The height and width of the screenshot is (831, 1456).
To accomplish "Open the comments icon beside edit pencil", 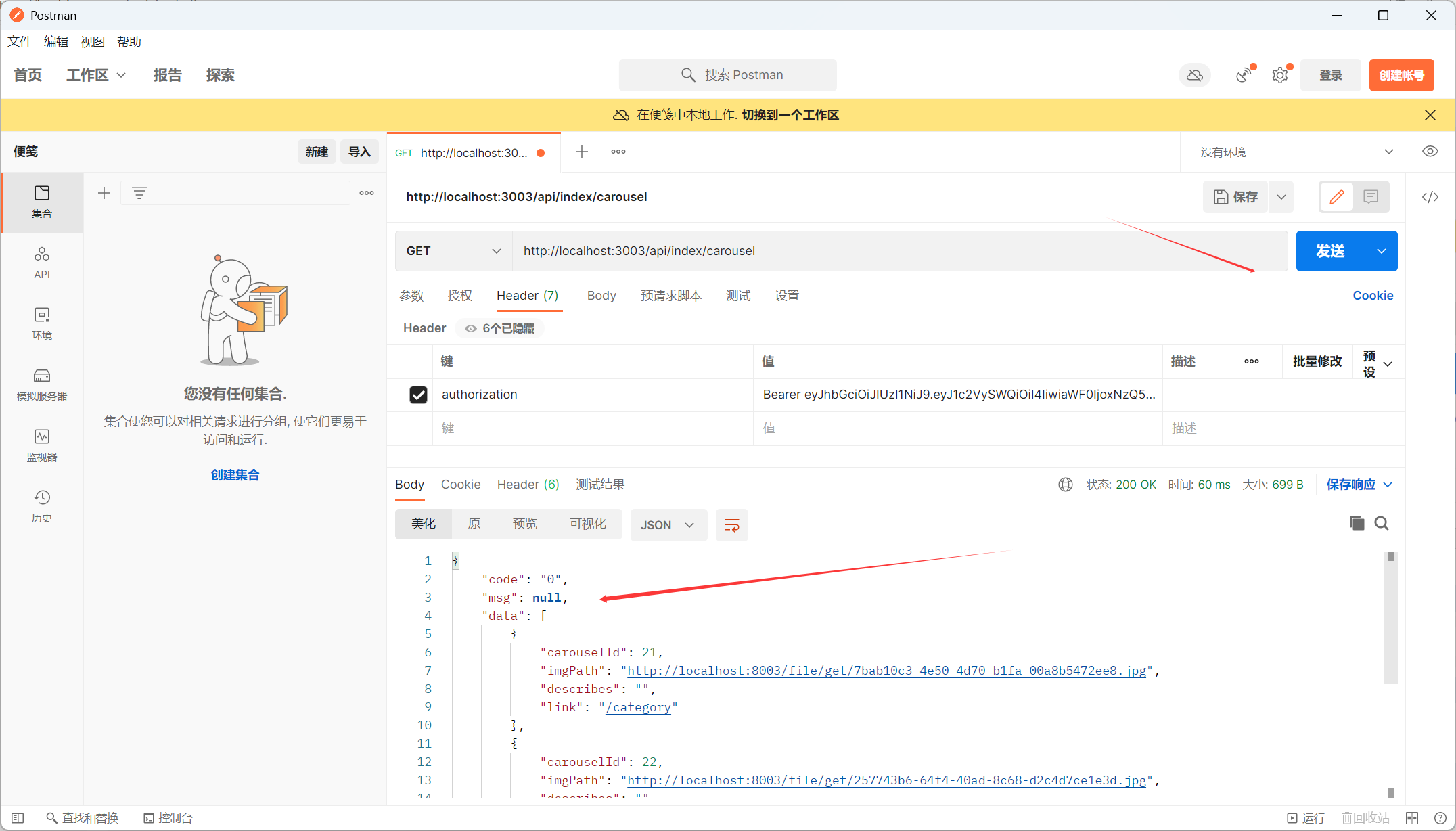I will [x=1371, y=197].
